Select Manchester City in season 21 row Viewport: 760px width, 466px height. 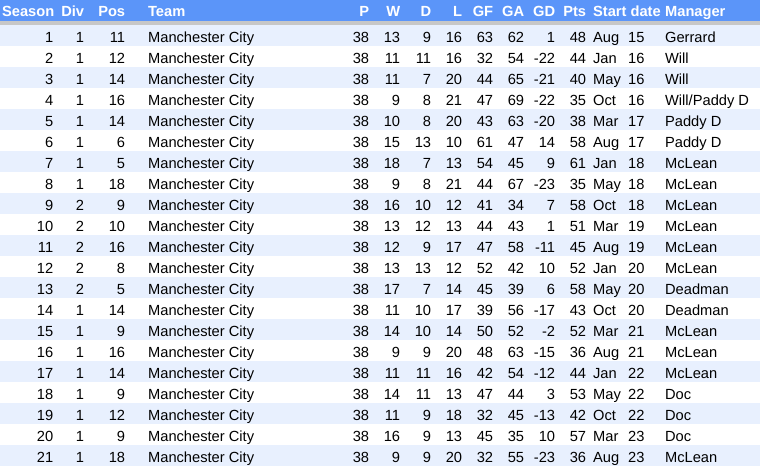click(200, 457)
